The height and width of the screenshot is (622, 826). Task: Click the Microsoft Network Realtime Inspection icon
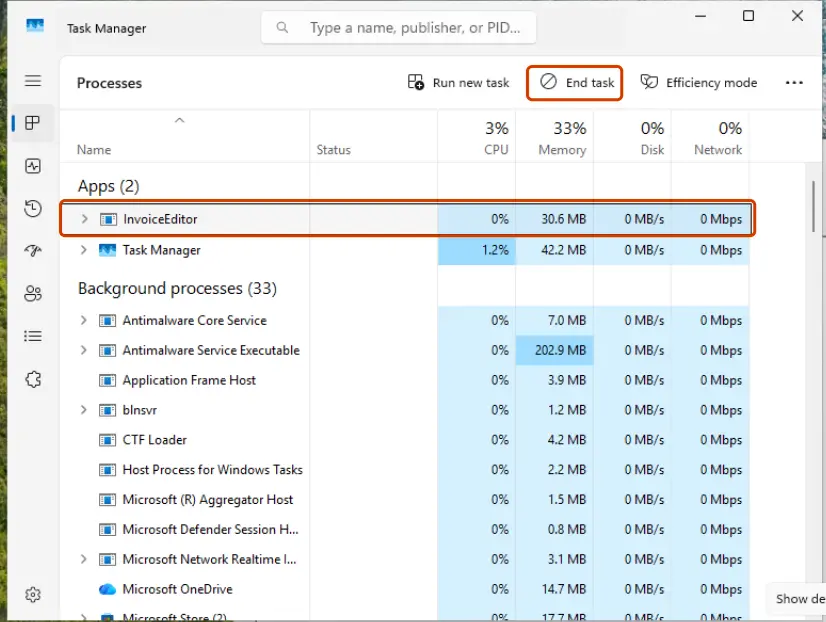pos(107,559)
